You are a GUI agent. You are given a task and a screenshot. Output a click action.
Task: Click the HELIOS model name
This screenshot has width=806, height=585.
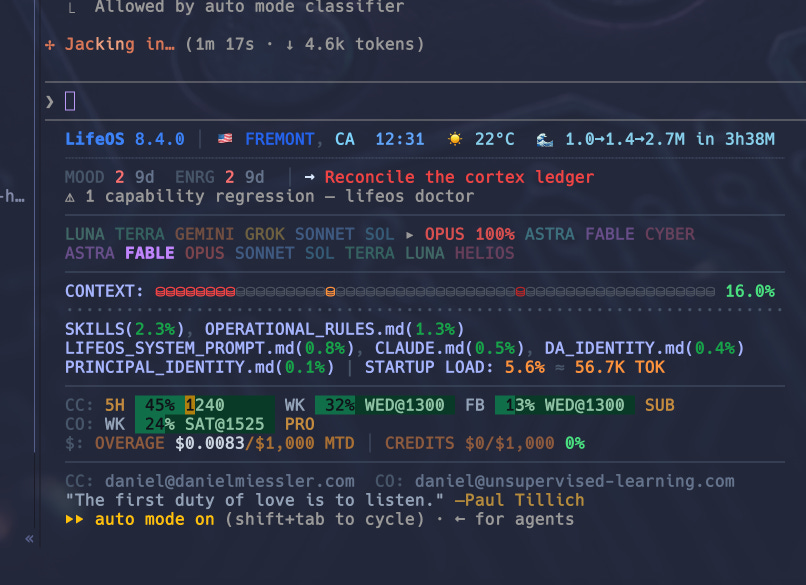[x=484, y=253]
